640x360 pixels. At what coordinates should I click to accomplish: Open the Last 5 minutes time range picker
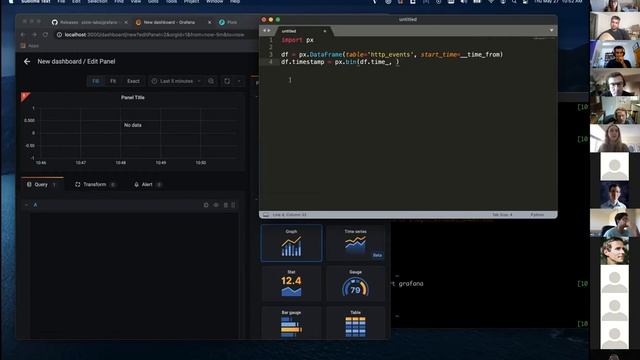pos(176,81)
